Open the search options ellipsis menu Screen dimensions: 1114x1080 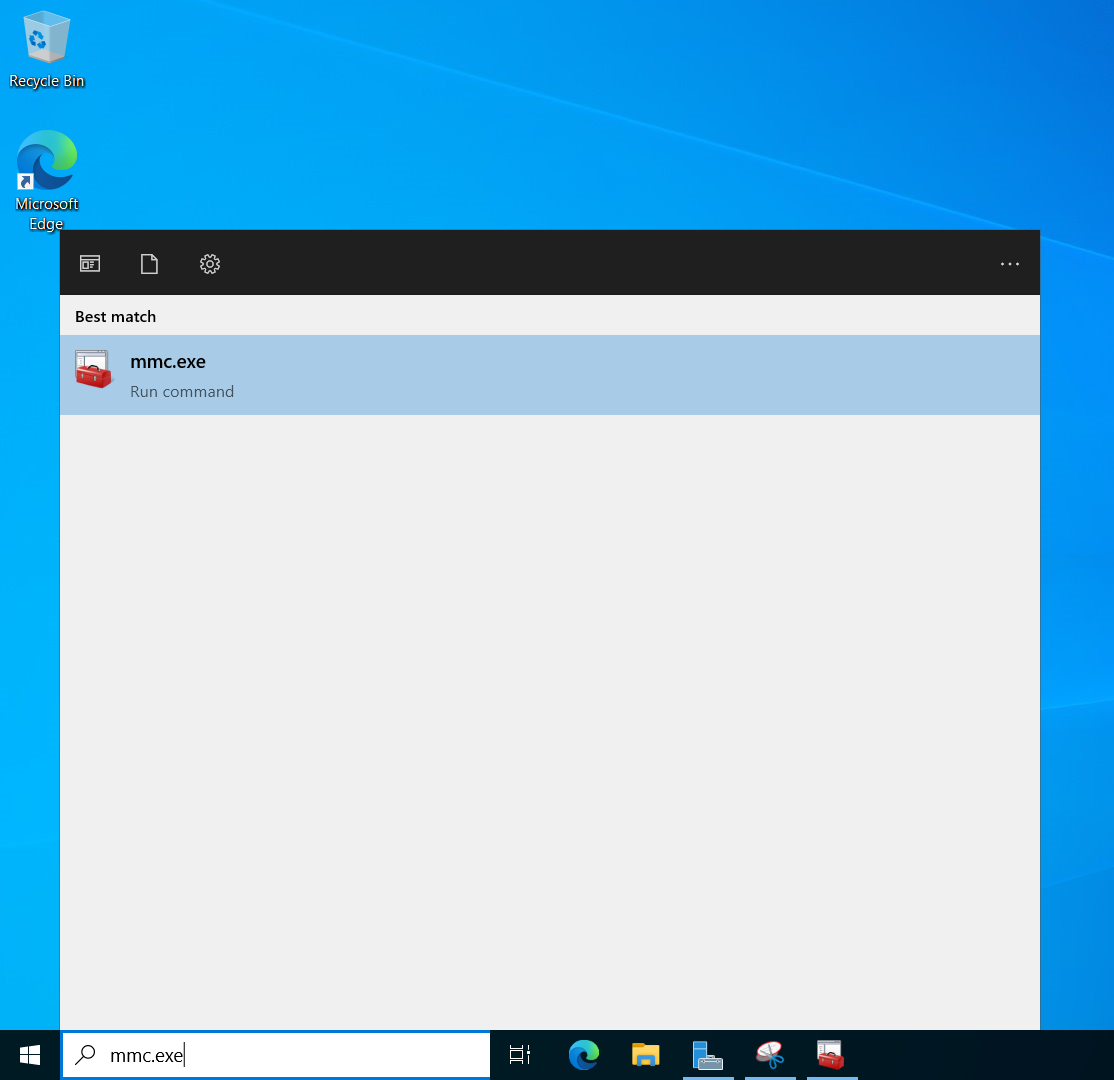point(1009,263)
